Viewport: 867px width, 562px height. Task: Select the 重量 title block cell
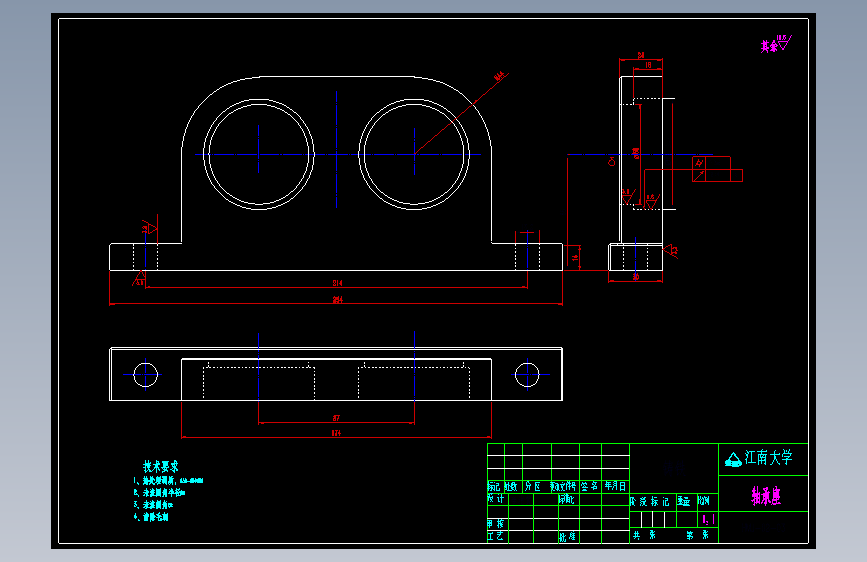pyautogui.click(x=684, y=502)
